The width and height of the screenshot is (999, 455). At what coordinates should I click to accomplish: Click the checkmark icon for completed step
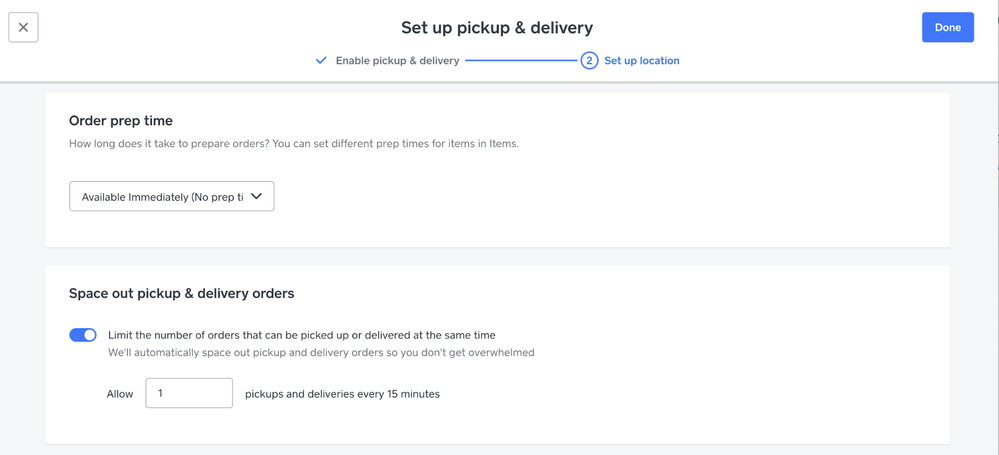point(321,61)
